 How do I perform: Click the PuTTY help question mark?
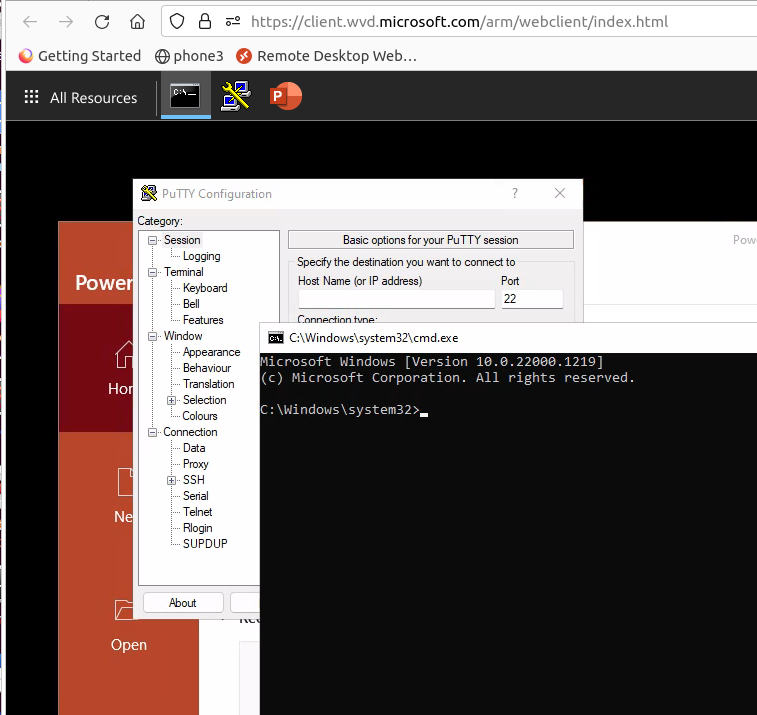[515, 193]
